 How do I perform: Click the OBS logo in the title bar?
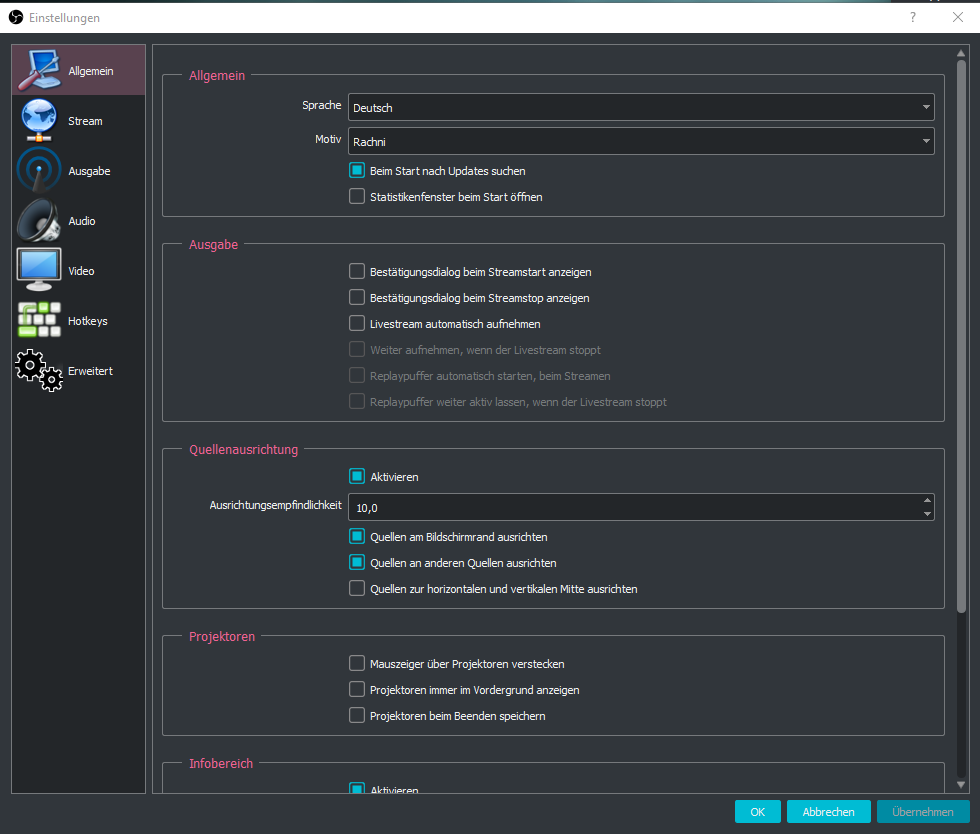click(x=16, y=17)
